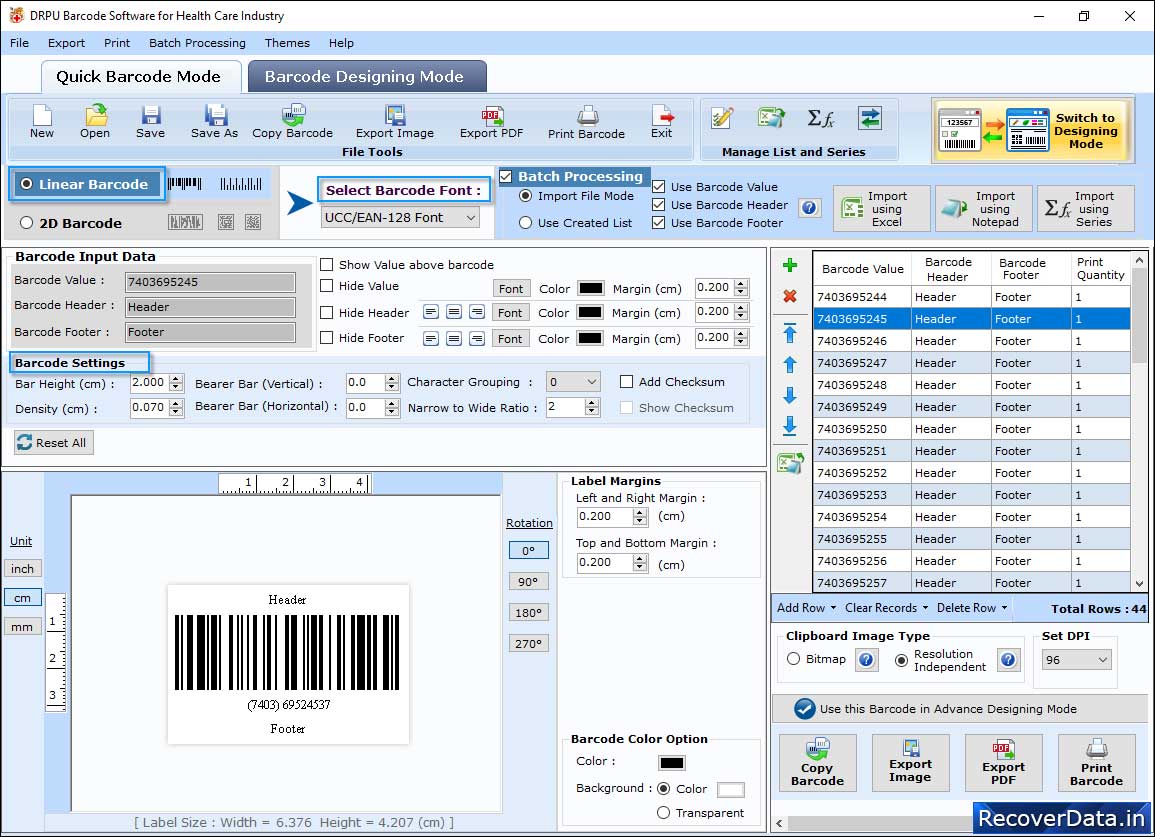Toggle the Batch Processing checkbox
Image resolution: width=1155 pixels, height=837 pixels.
click(505, 176)
